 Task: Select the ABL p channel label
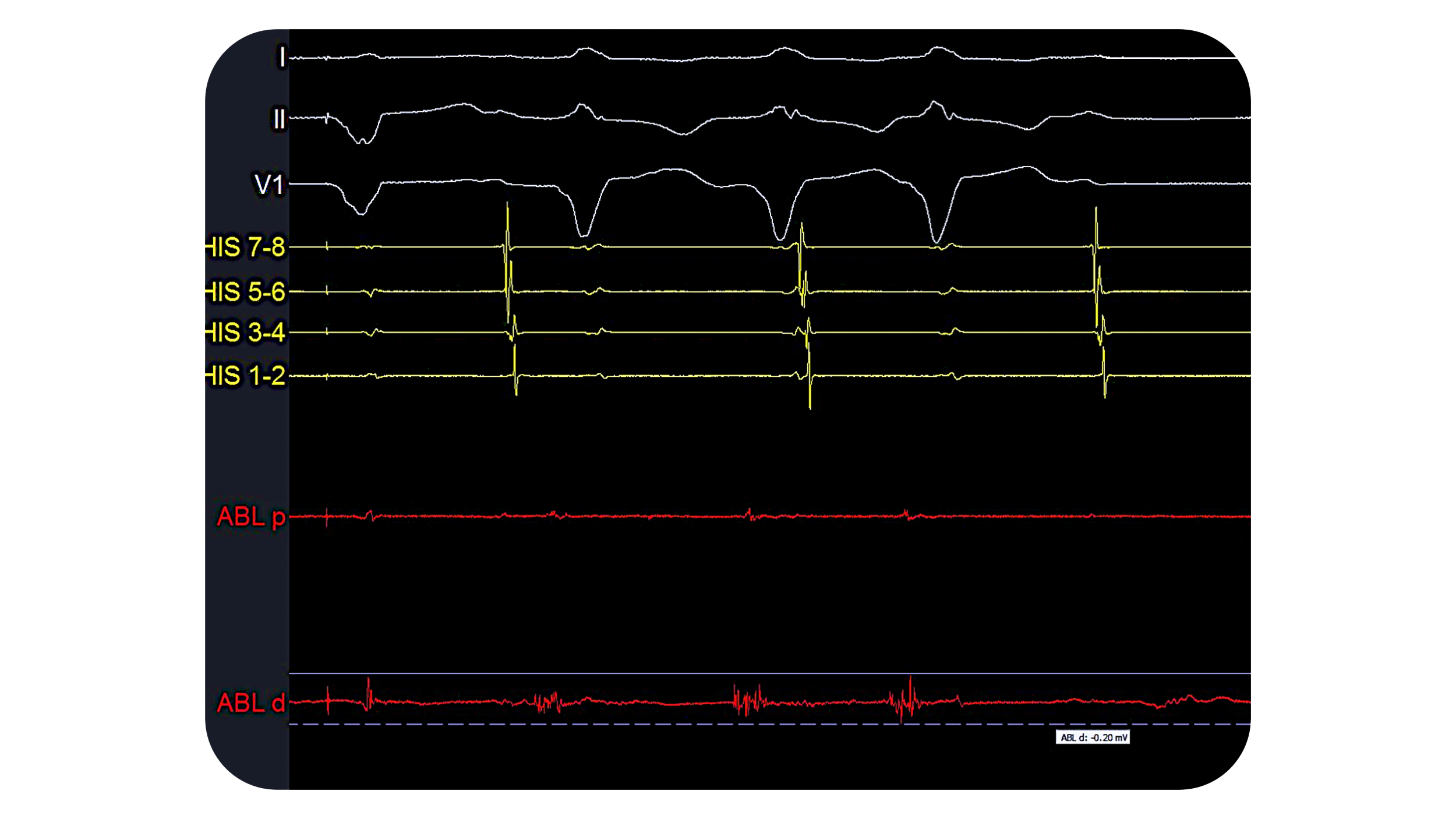[251, 517]
